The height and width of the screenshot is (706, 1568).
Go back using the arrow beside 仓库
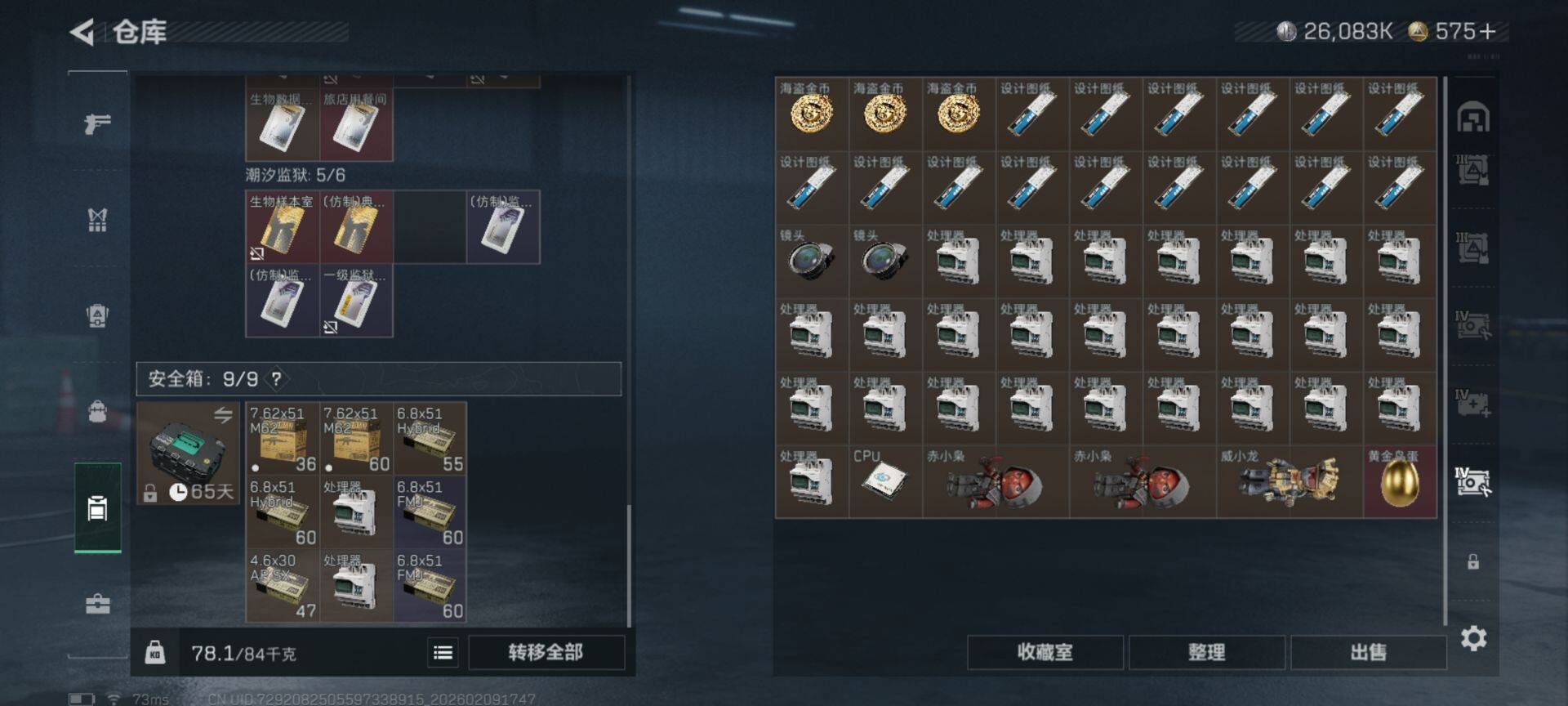(82, 32)
